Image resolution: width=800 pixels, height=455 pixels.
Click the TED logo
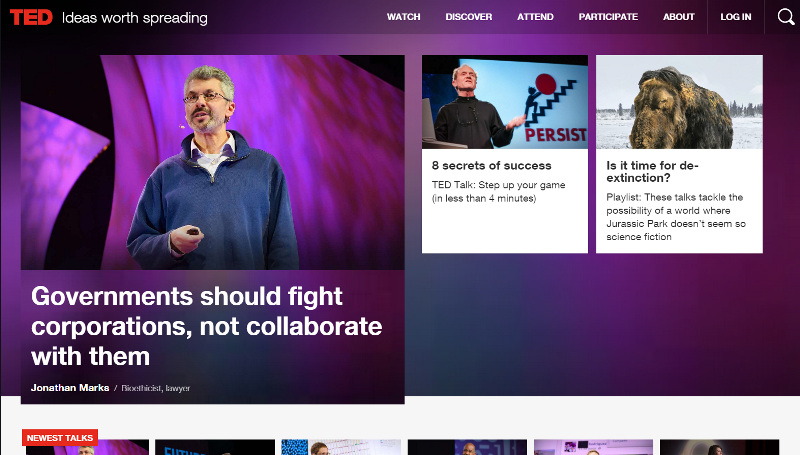pyautogui.click(x=31, y=17)
